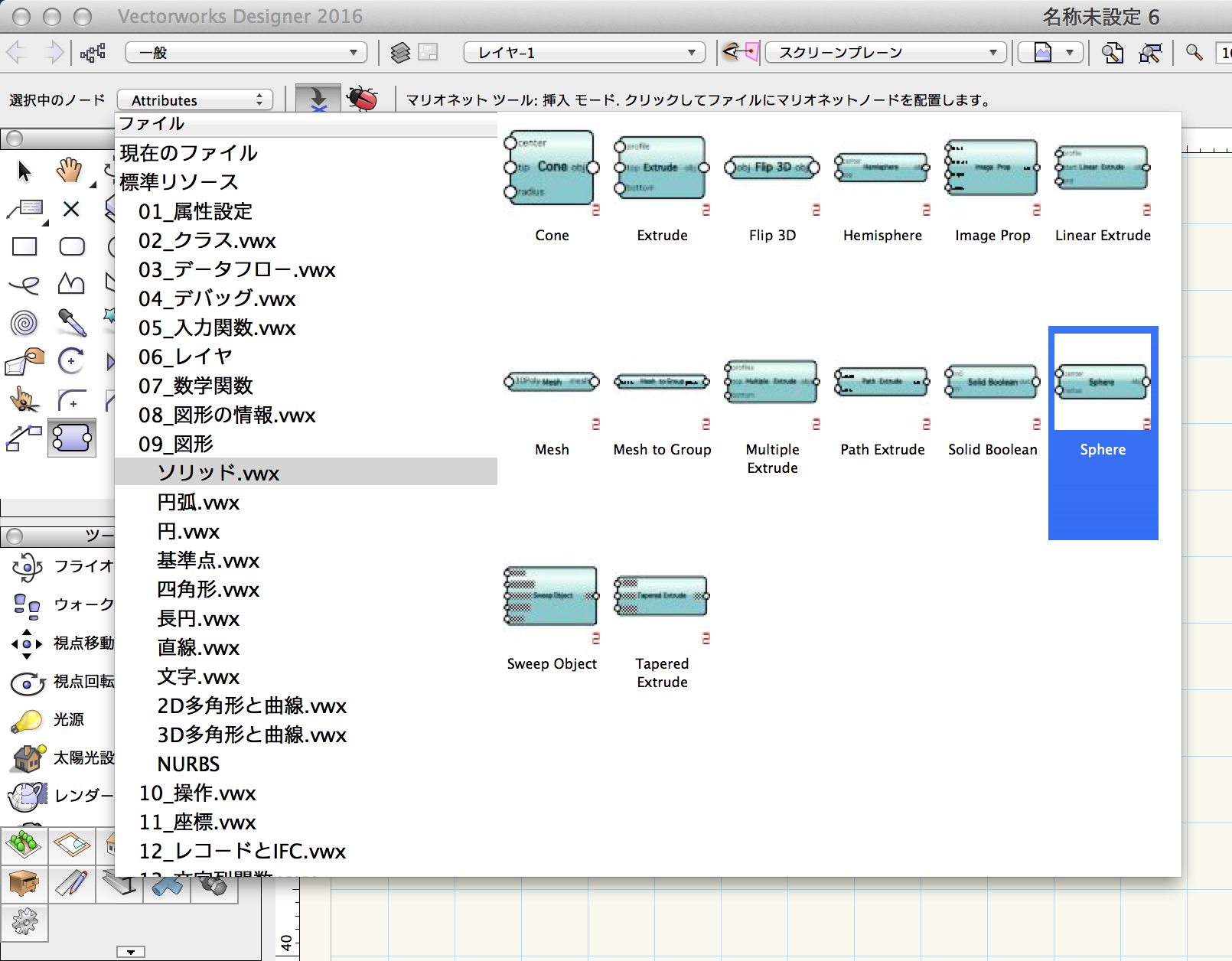Click the Marionette debug bug icon
Viewport: 1232px width, 961px height.
coord(363,99)
